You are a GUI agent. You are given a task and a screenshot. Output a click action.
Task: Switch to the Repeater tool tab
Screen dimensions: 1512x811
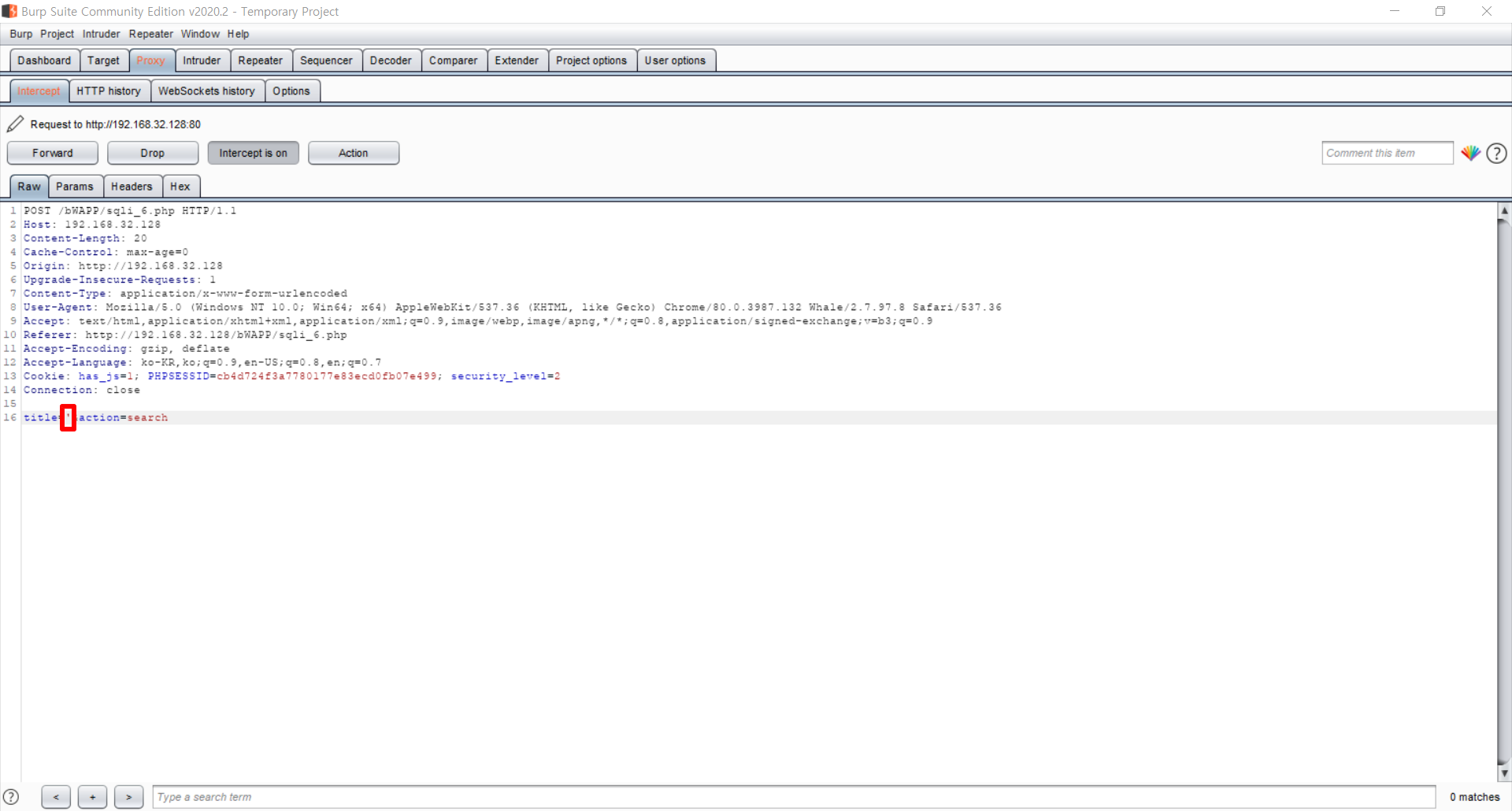click(260, 61)
